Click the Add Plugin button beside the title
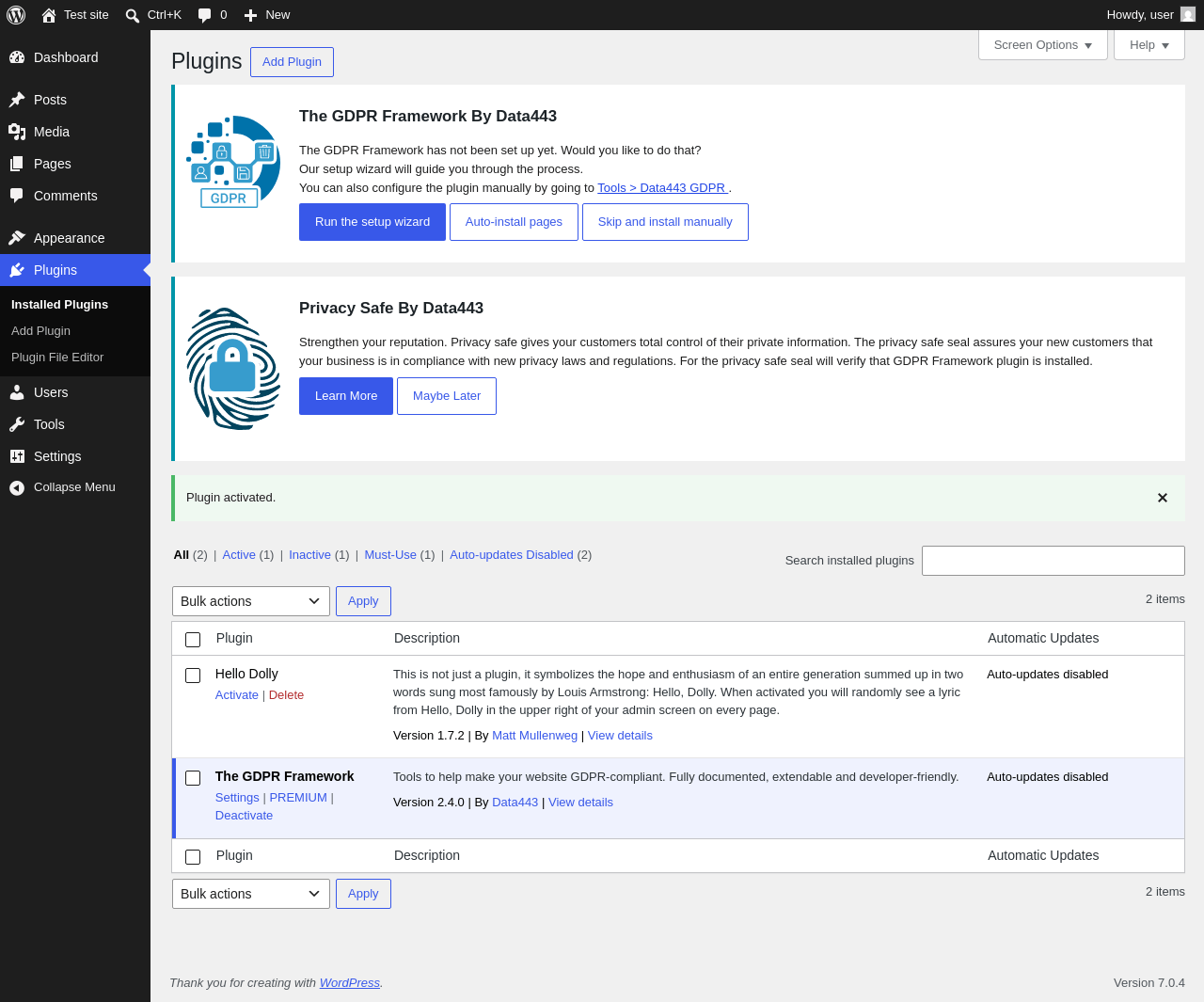Image resolution: width=1204 pixels, height=1002 pixels. 292,62
